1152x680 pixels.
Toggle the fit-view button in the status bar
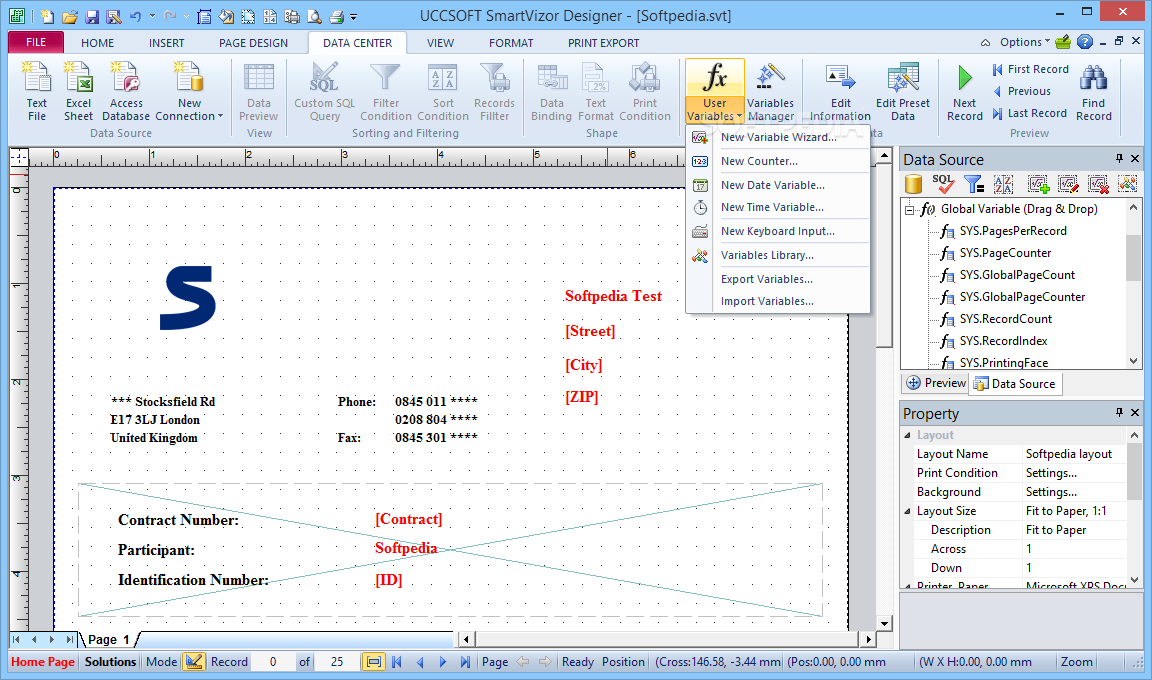(x=373, y=662)
